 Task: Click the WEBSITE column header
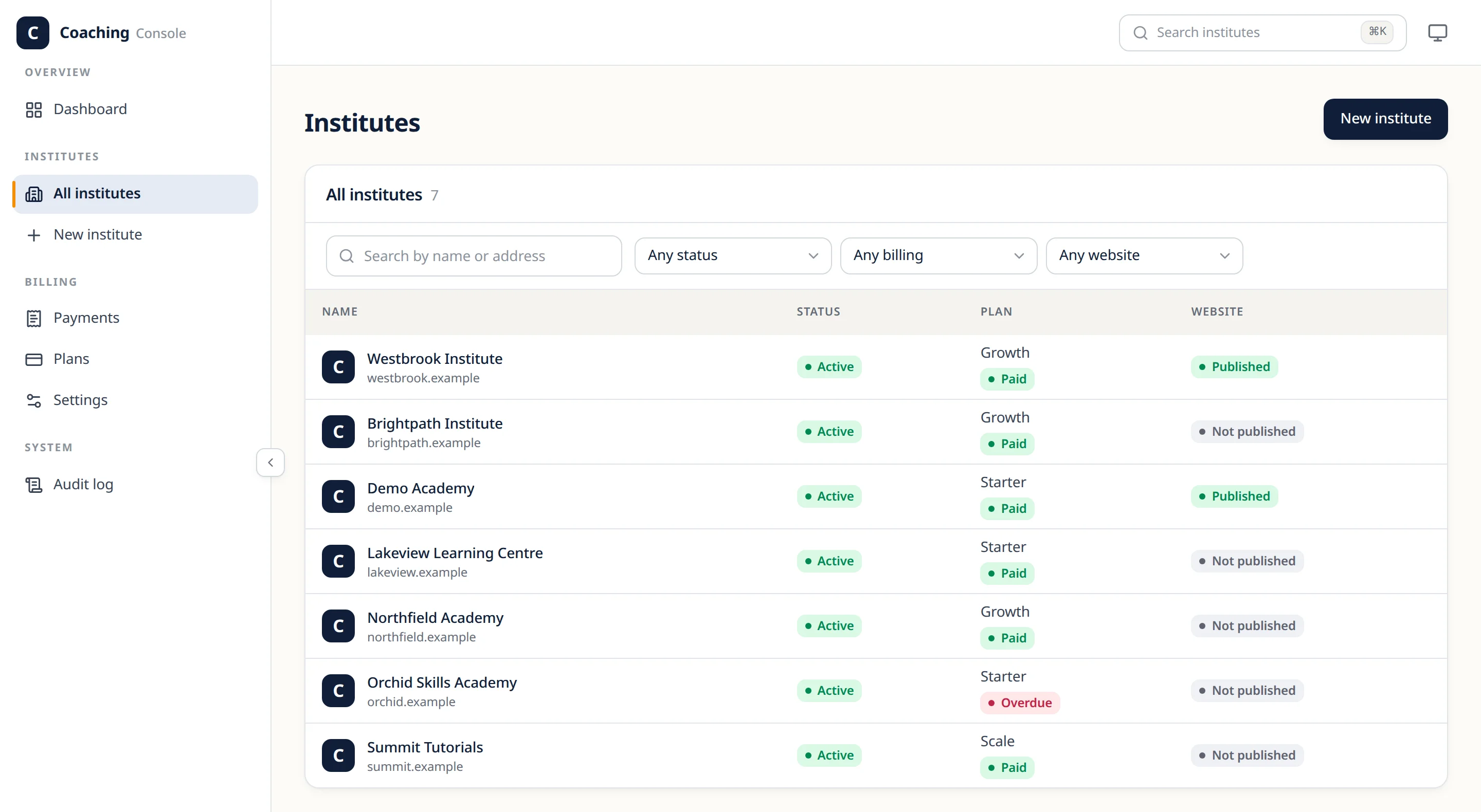tap(1217, 312)
